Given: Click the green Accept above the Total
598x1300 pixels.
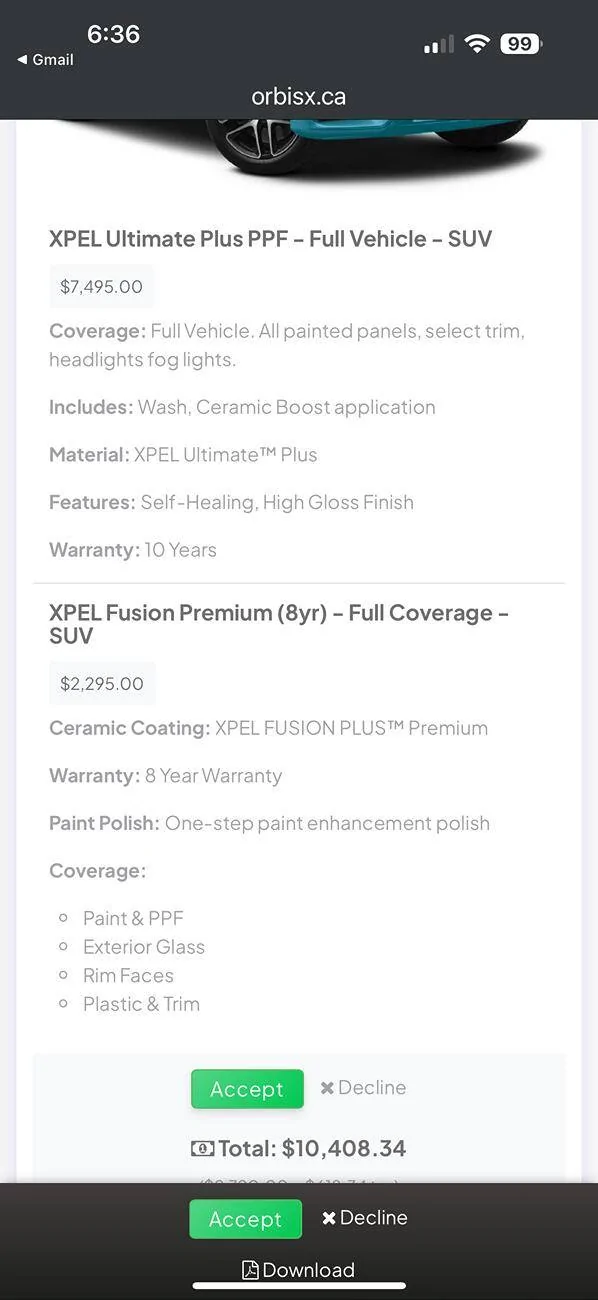Looking at the screenshot, I should pyautogui.click(x=247, y=1089).
